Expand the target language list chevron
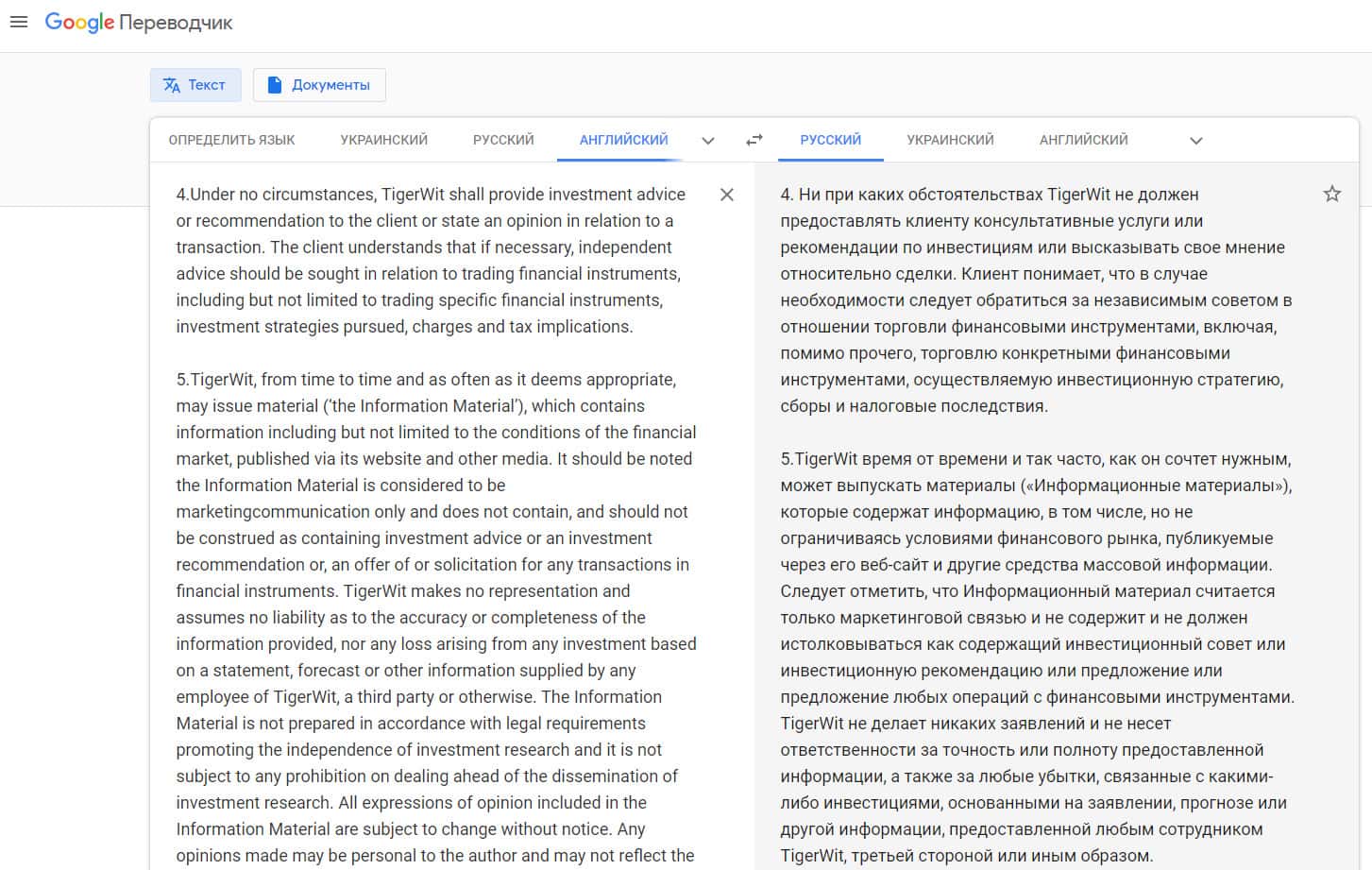This screenshot has width=1372, height=870. pyautogui.click(x=1195, y=141)
